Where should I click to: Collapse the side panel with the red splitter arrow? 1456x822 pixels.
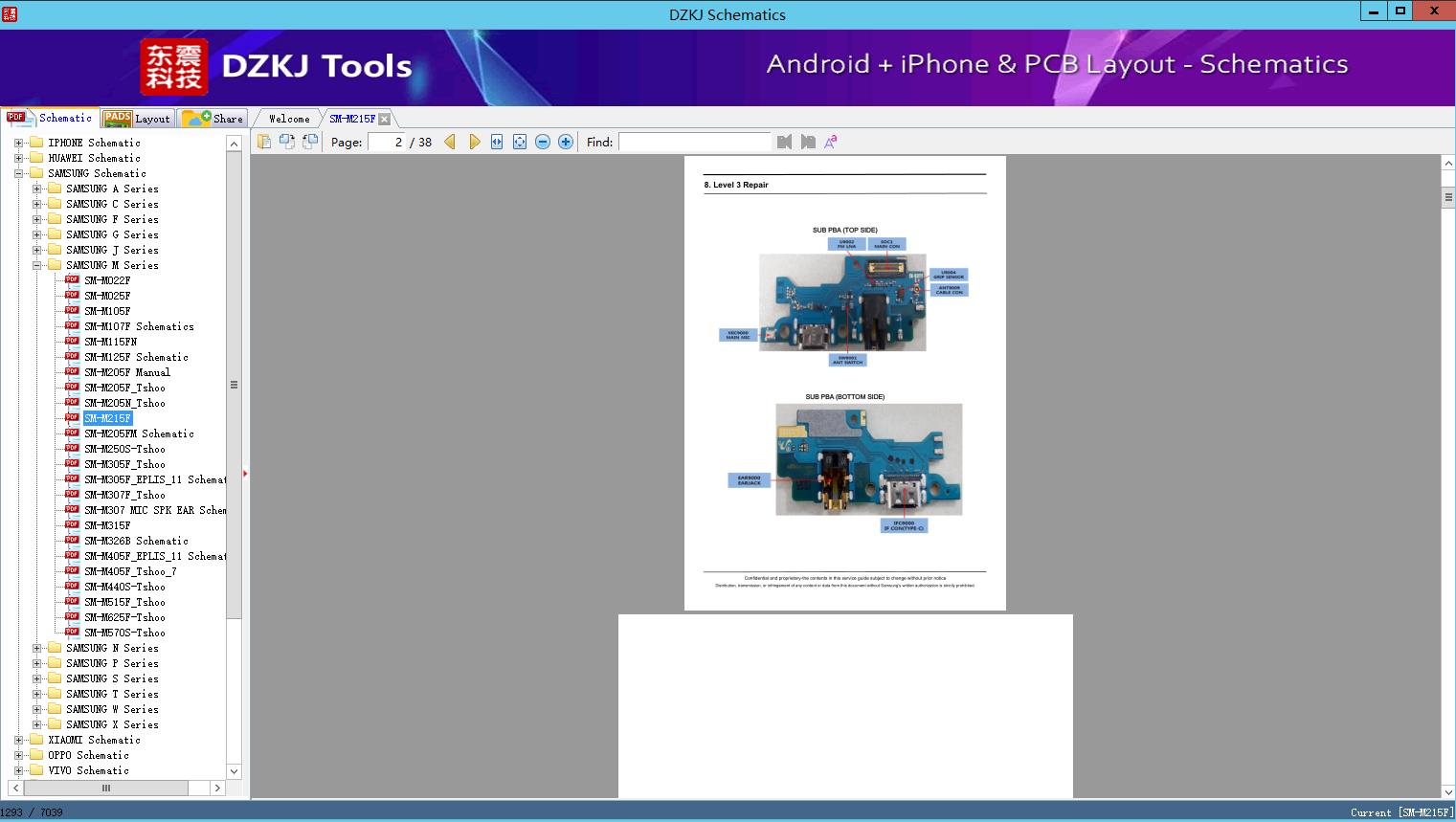(x=245, y=473)
